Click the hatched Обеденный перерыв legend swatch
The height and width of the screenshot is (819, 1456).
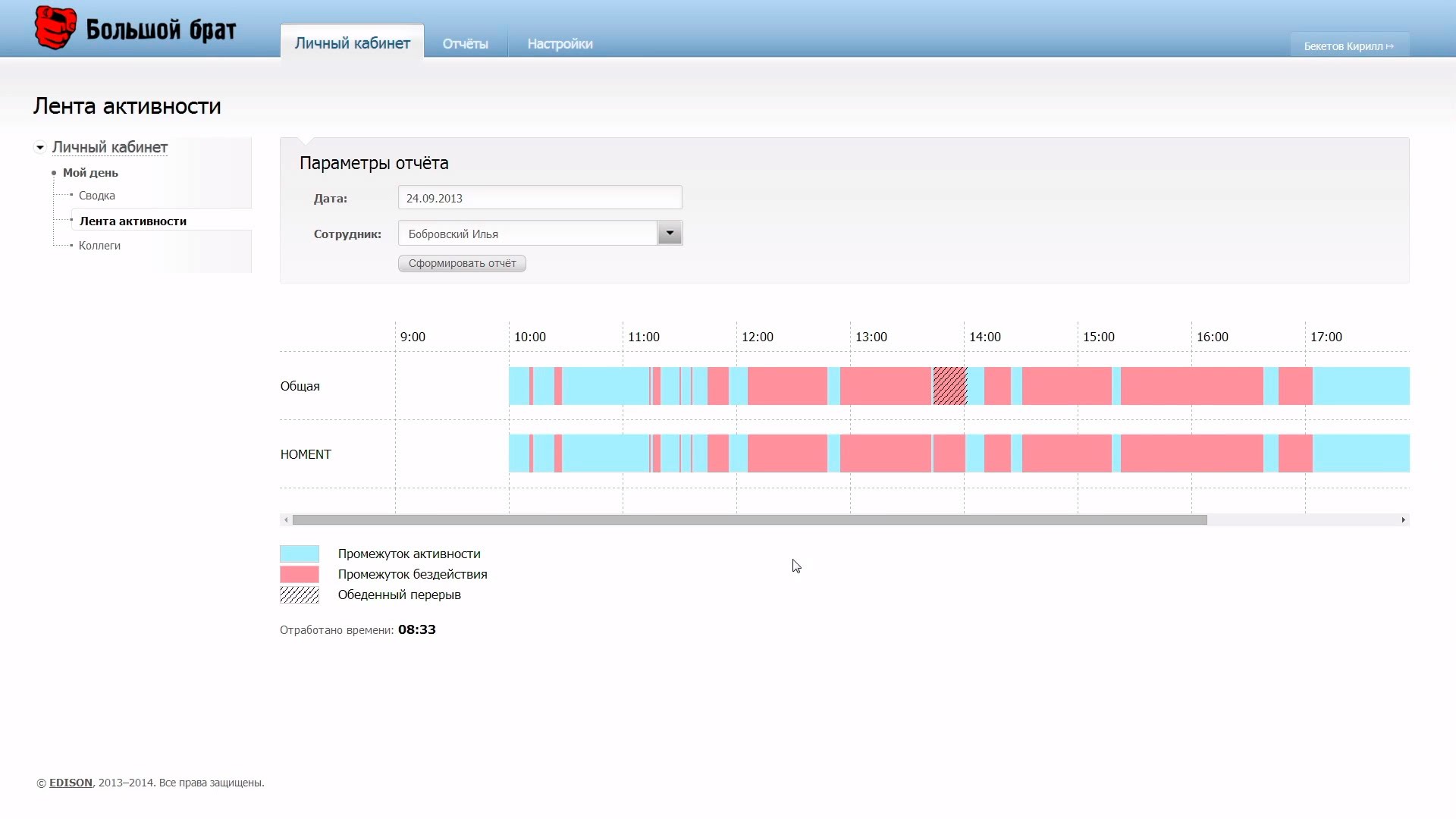coord(300,595)
